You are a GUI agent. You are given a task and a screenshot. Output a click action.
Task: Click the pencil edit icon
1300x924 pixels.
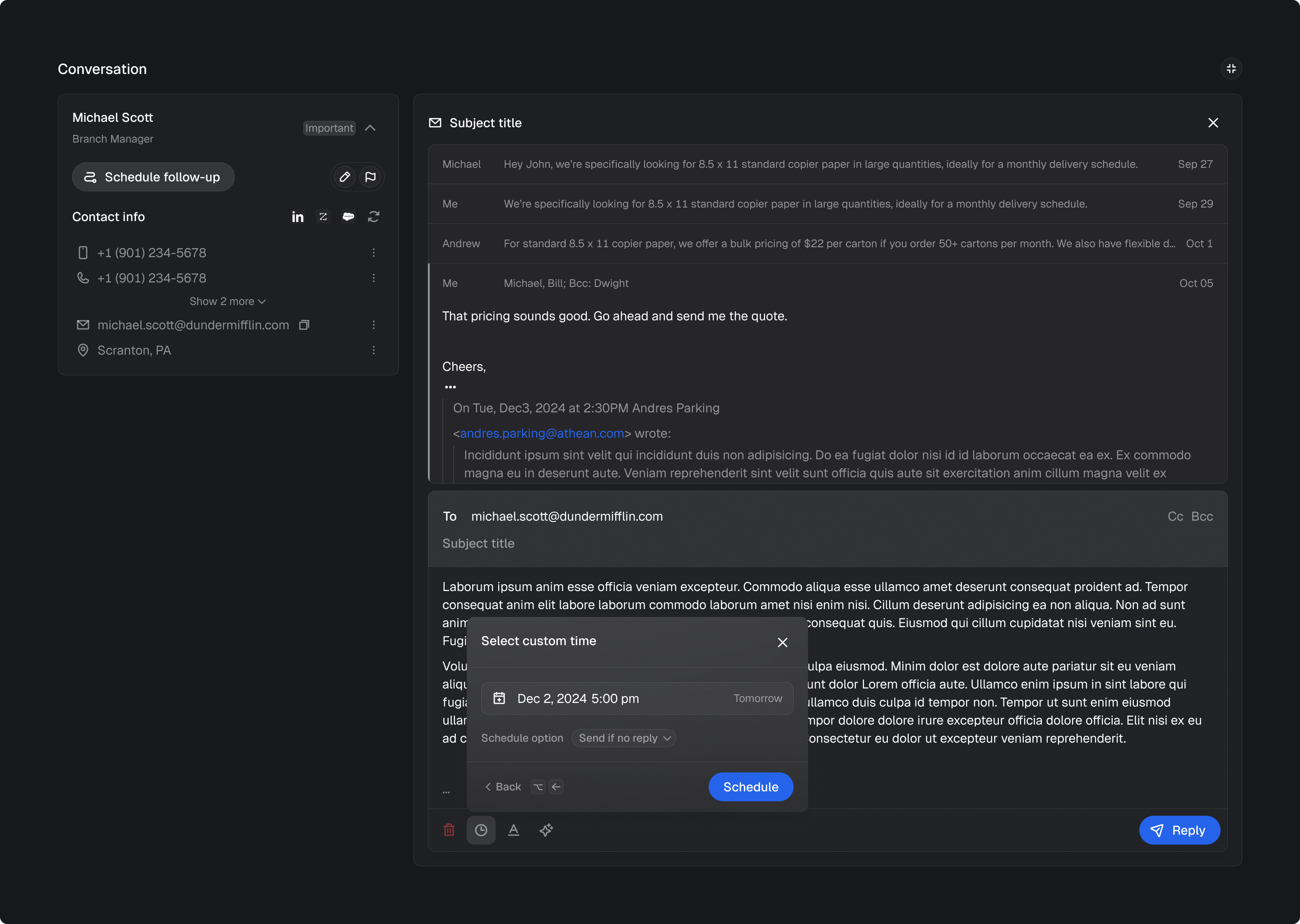344,177
